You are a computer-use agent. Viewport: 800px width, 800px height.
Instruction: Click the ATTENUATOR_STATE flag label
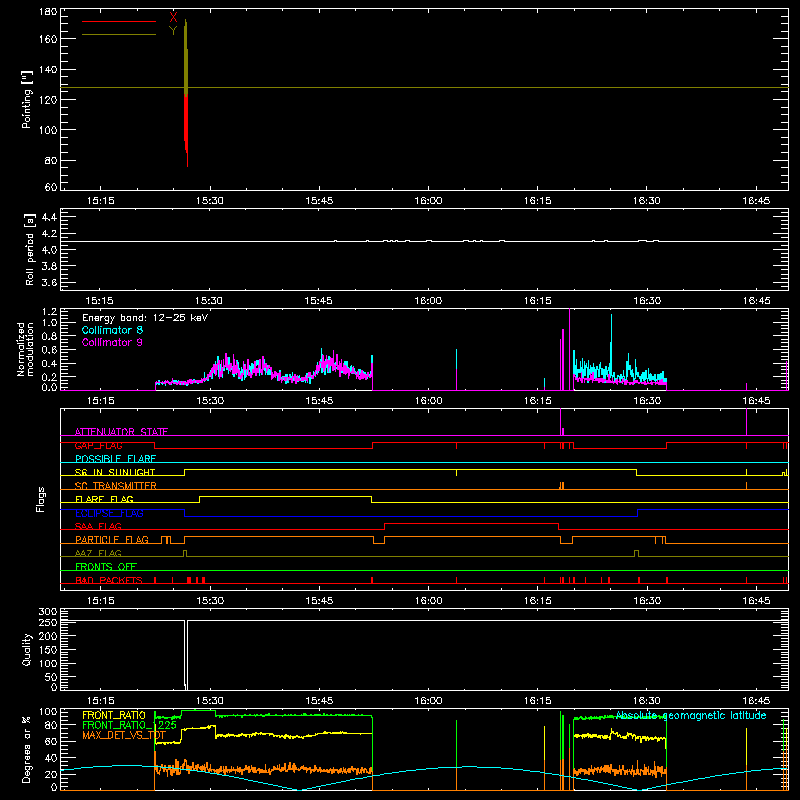(121, 432)
